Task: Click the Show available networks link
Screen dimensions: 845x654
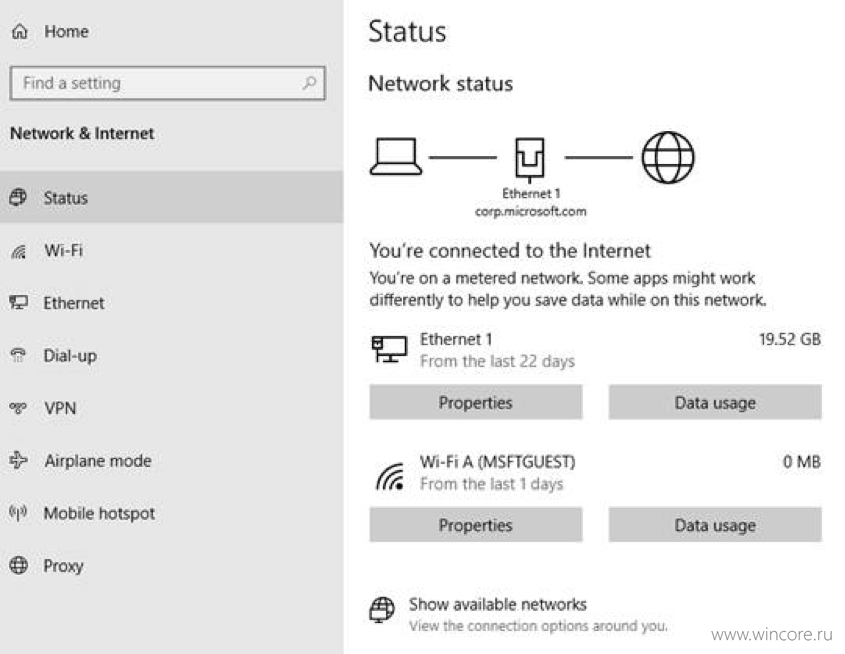Action: (x=497, y=604)
